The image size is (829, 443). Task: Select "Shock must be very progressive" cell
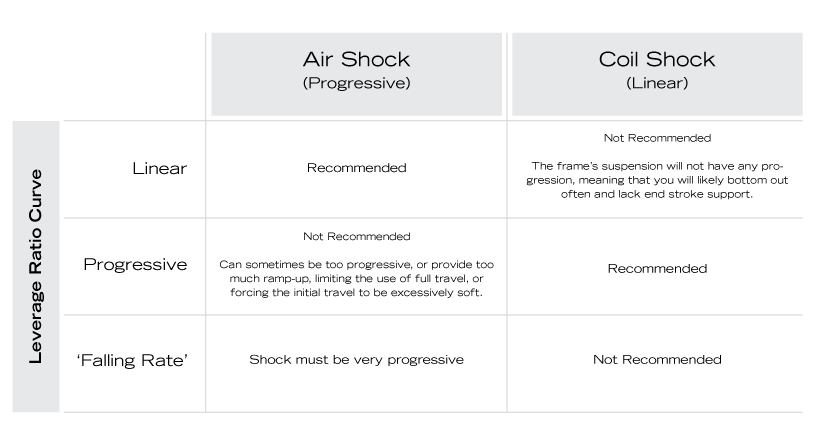356,359
